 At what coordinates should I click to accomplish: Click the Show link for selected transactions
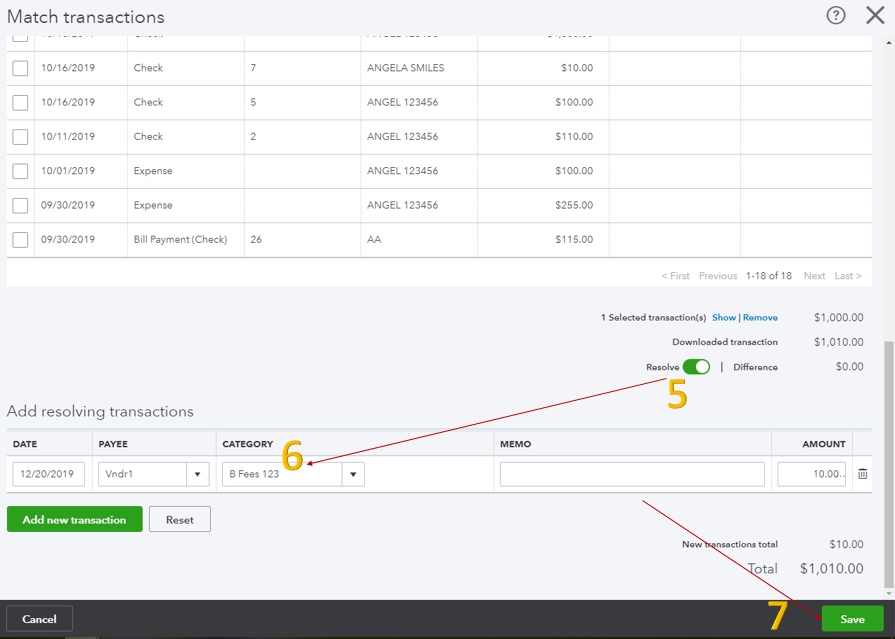tap(727, 317)
